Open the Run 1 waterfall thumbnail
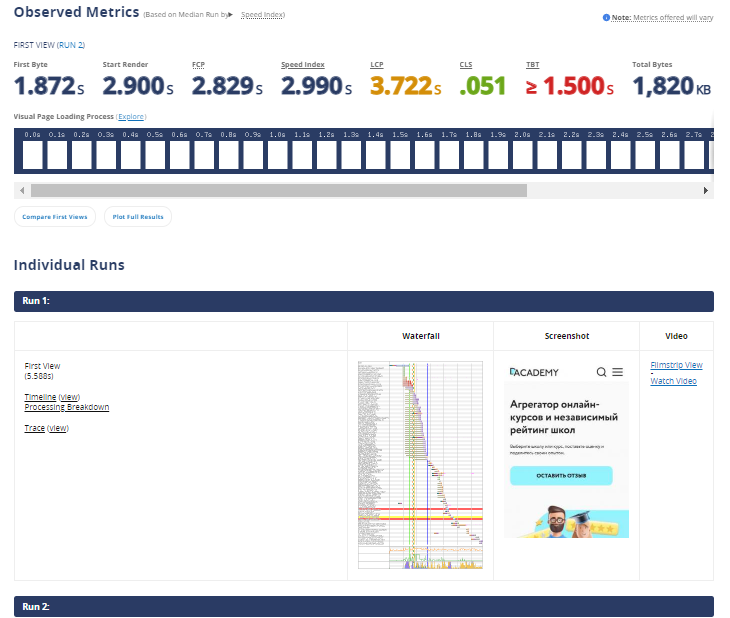 420,466
